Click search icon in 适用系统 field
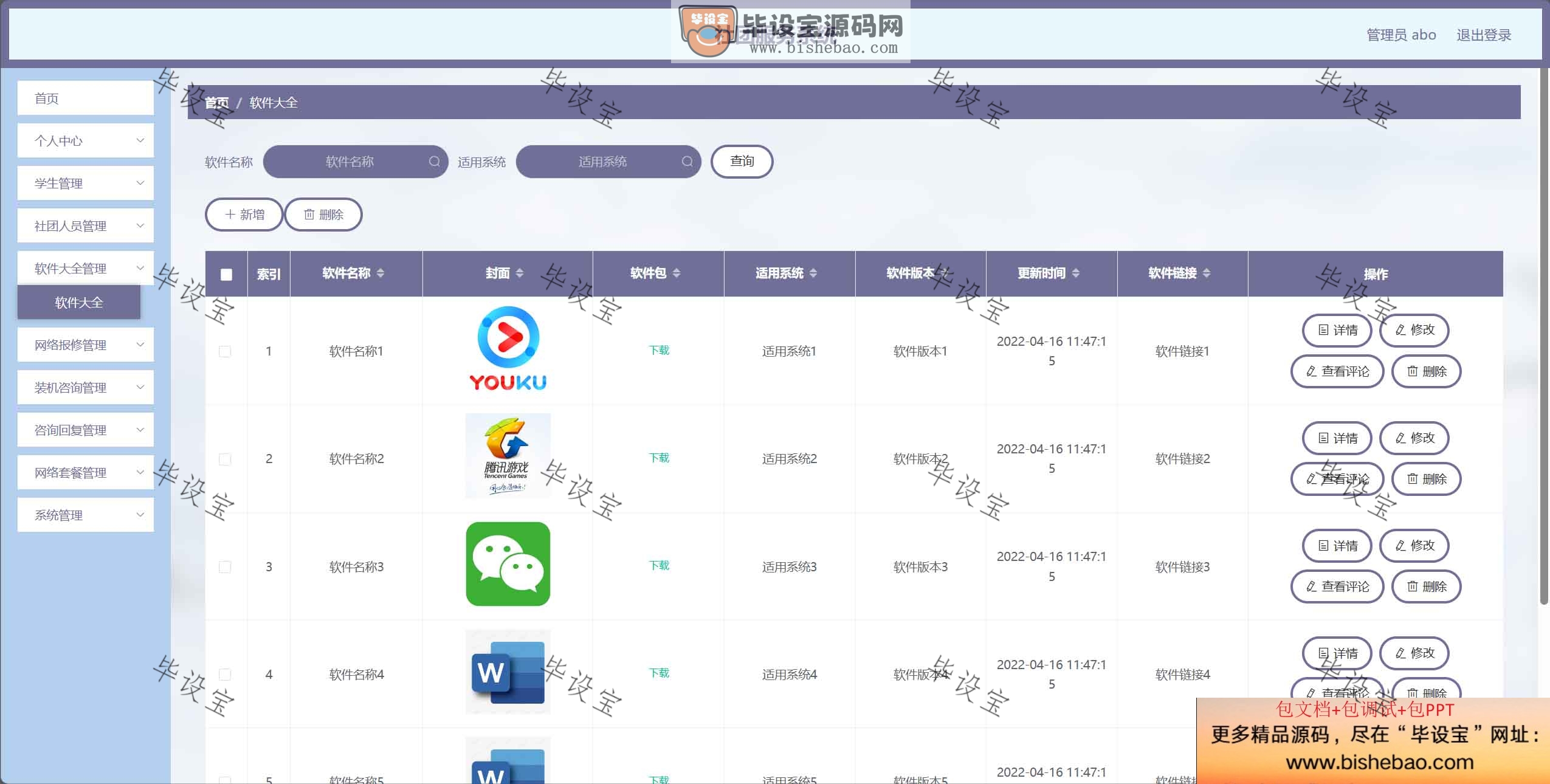Image resolution: width=1550 pixels, height=784 pixels. [x=687, y=162]
